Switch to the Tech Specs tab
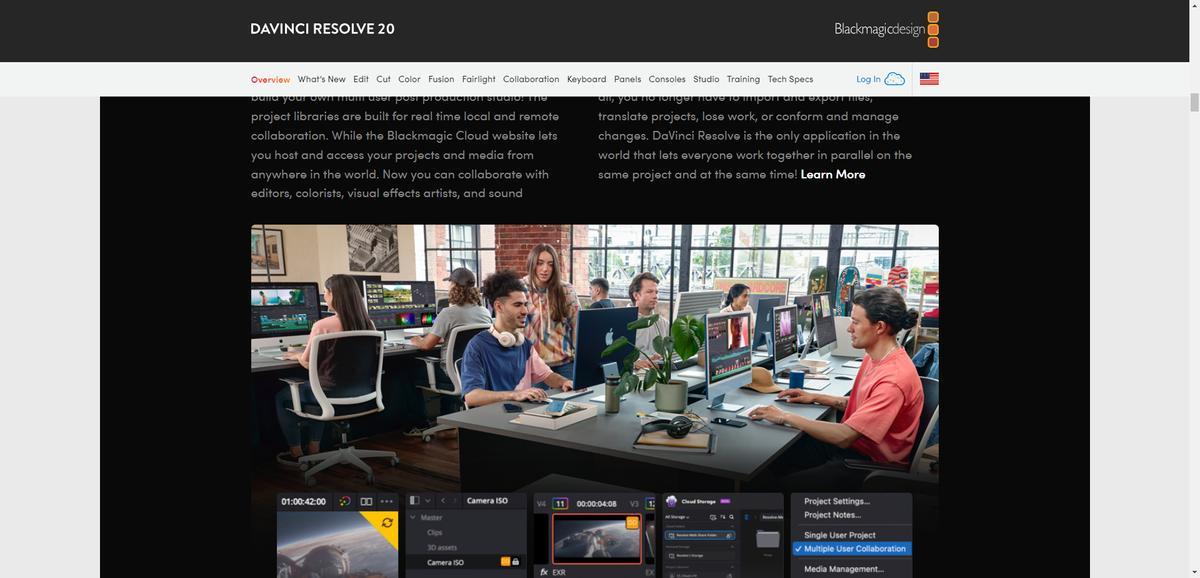1200x578 pixels. 790,79
